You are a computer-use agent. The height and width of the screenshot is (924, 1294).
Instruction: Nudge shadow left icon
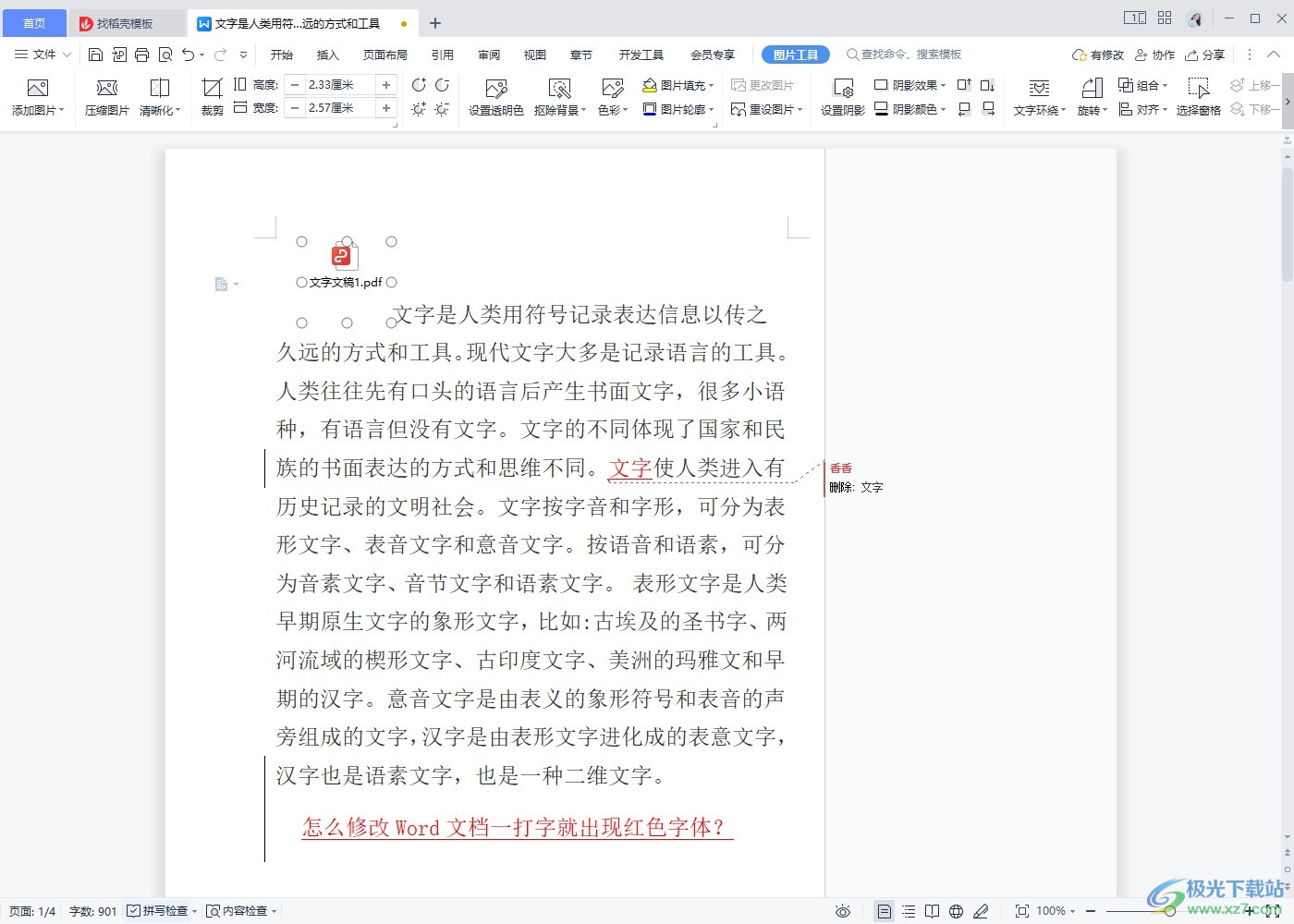coord(964,109)
